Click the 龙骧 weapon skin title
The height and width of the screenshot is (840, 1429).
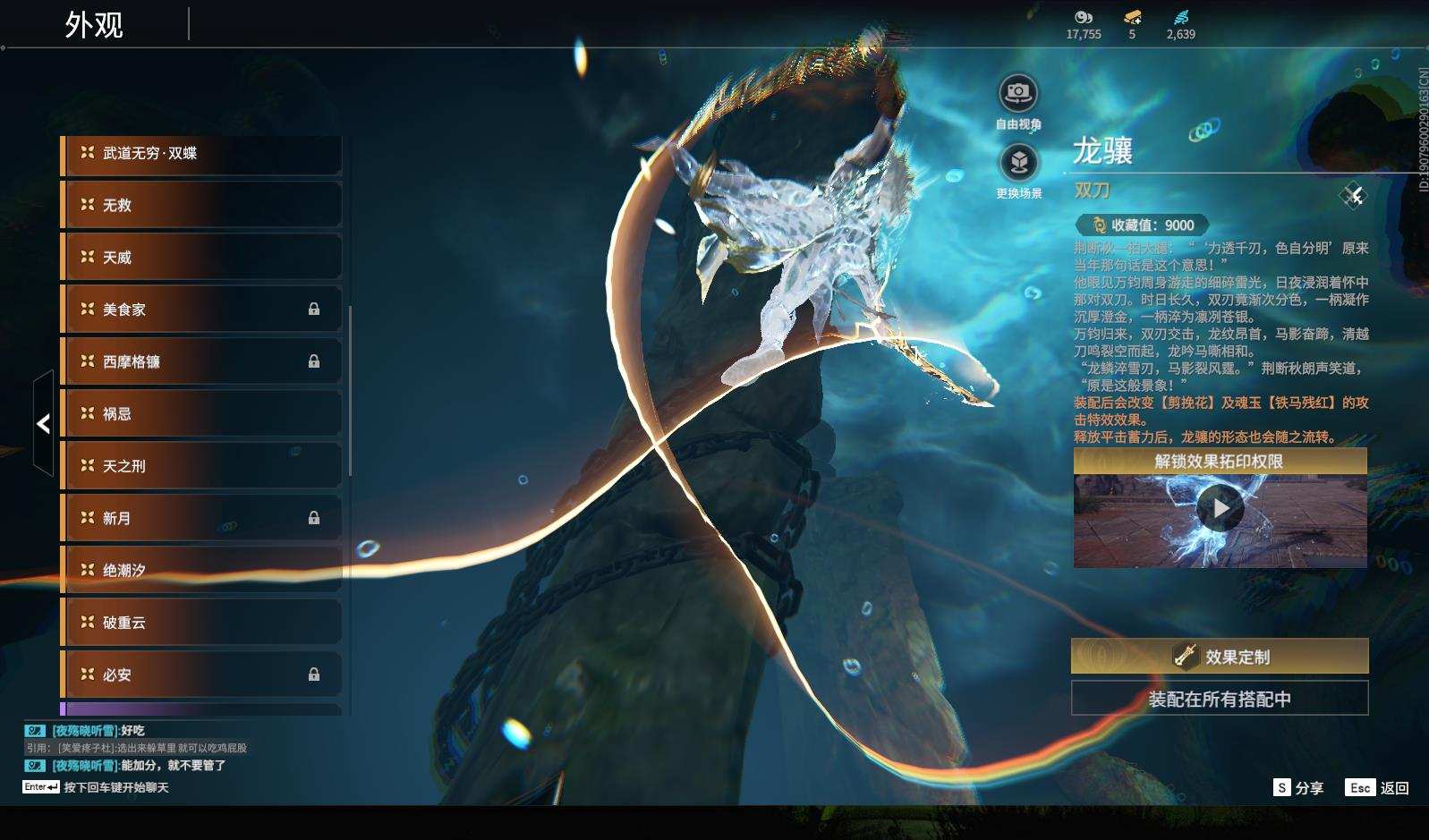point(1103,150)
